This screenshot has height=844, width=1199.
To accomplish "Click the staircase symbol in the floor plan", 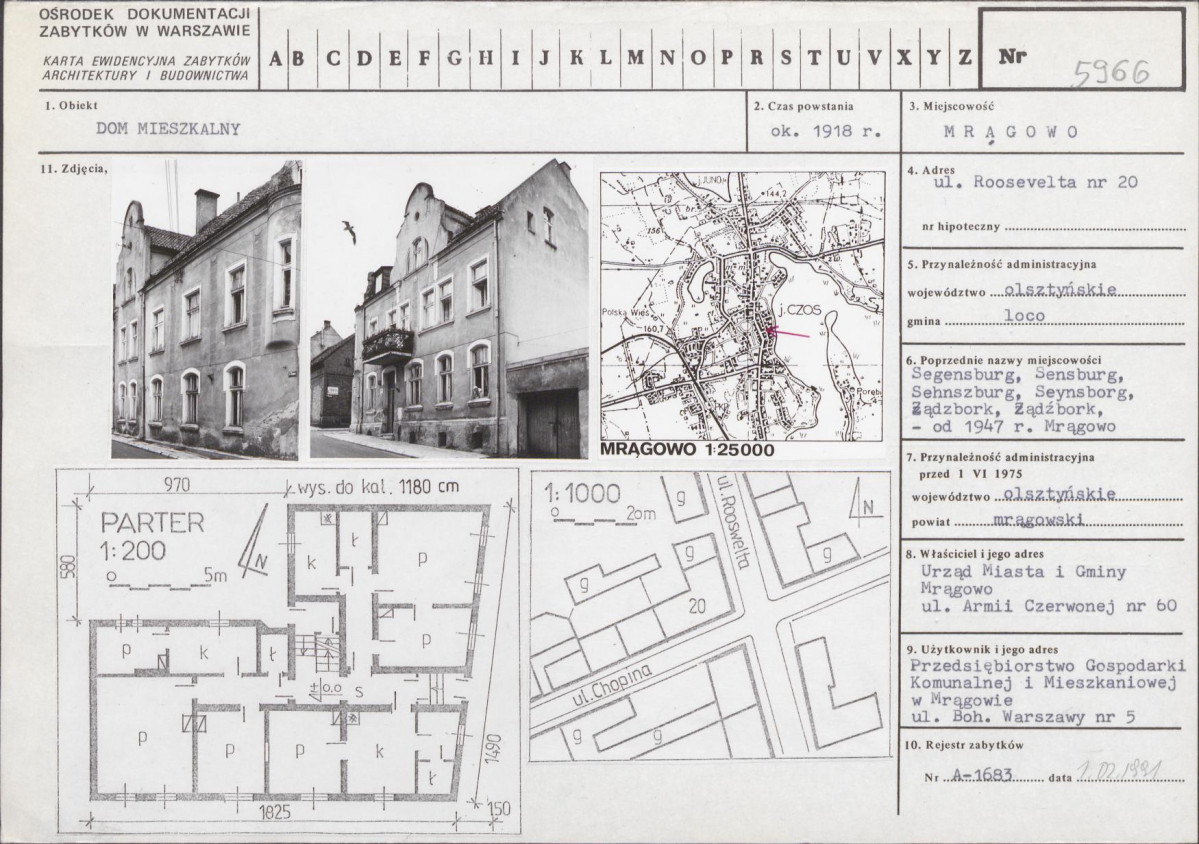I will [x=317, y=652].
